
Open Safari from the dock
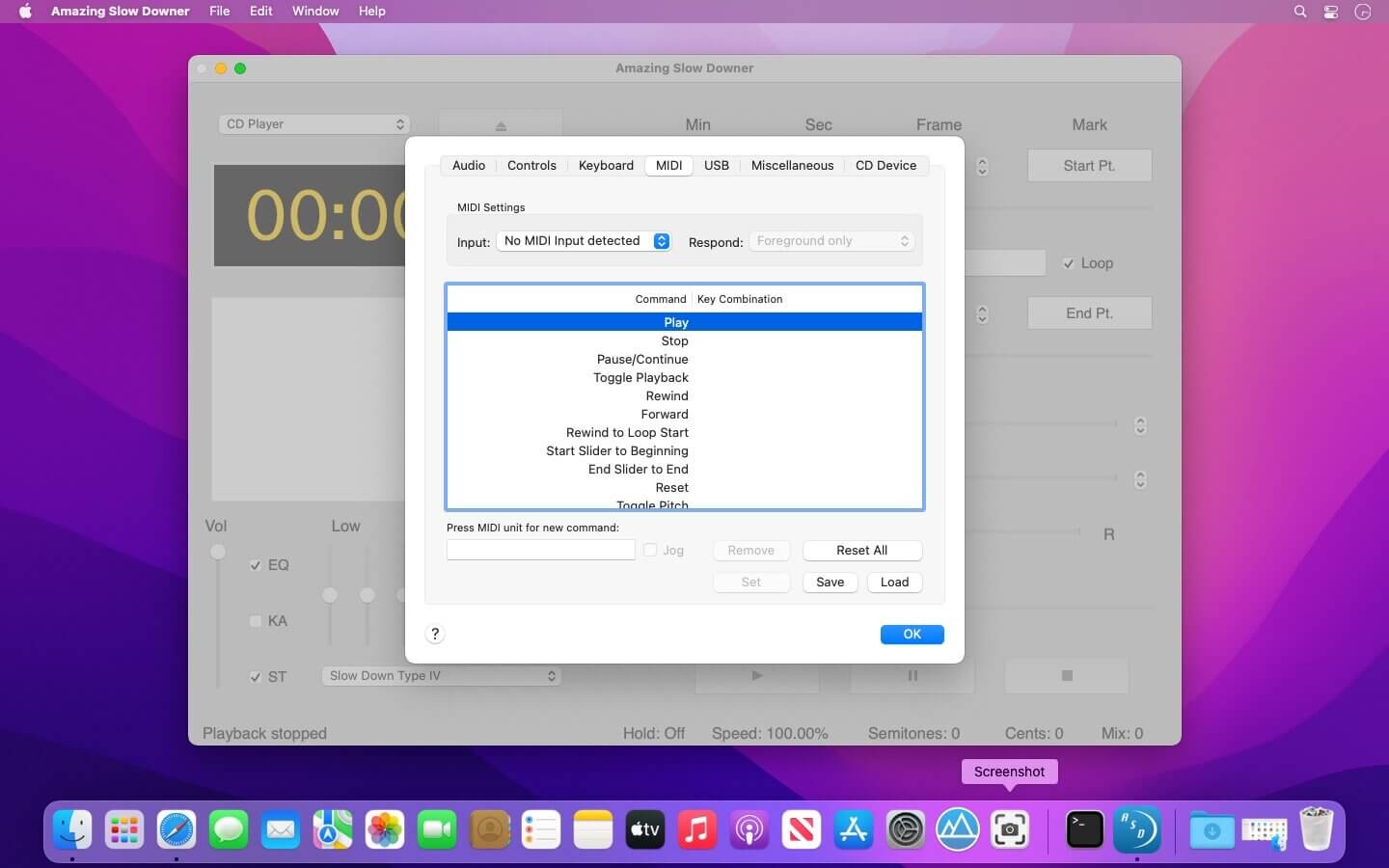coord(177,829)
